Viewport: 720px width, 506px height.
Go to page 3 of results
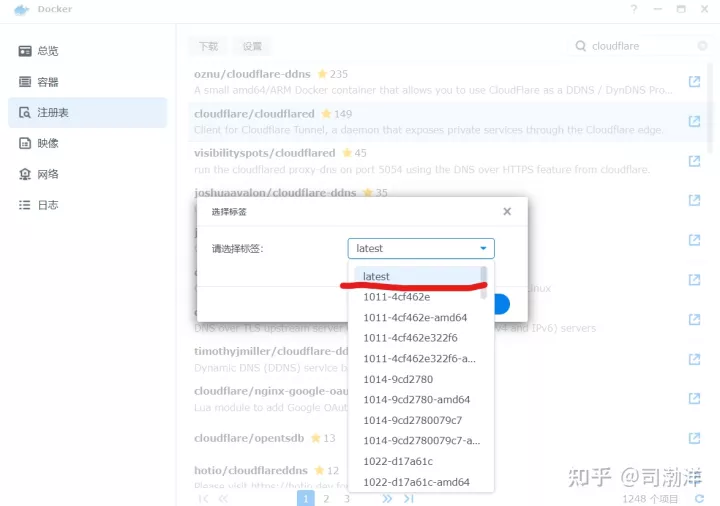click(347, 499)
